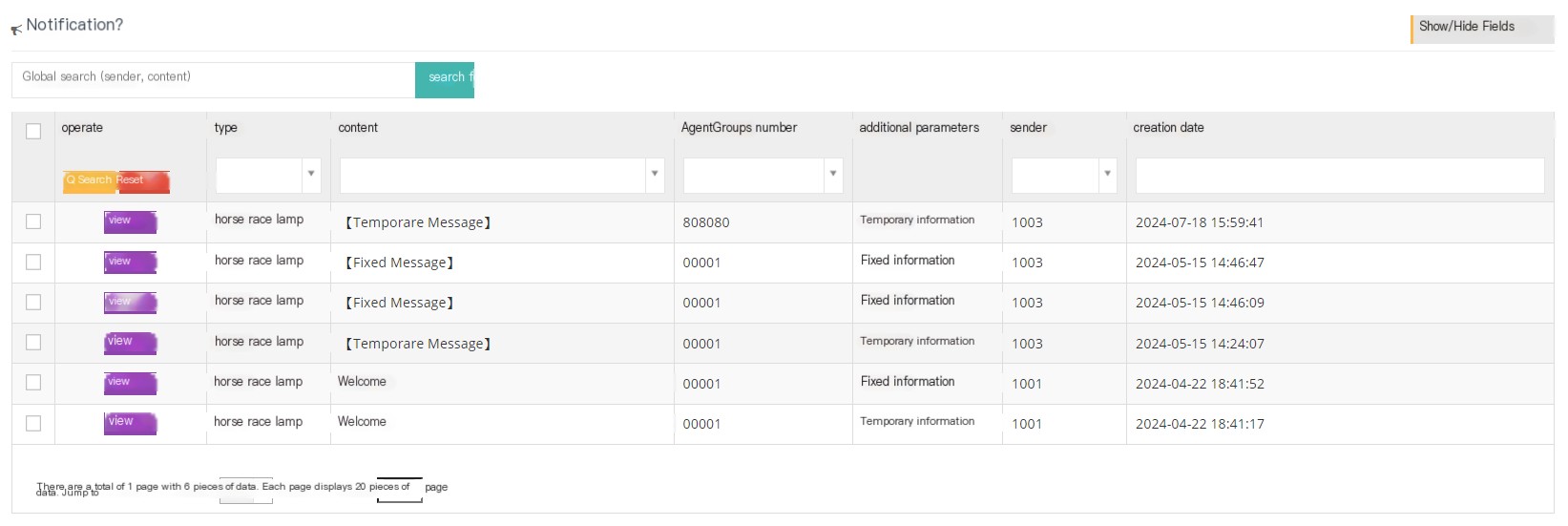Click the orange Q Search filter button

coord(89,180)
